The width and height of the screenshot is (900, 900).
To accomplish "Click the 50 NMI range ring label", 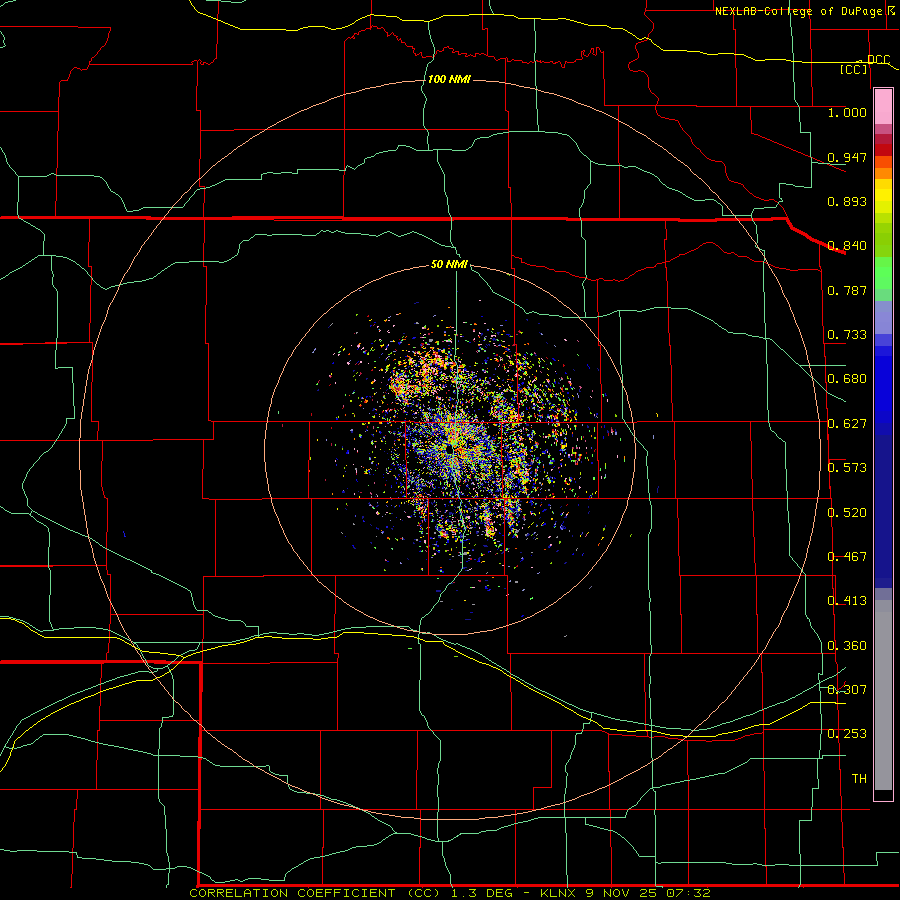I will click(449, 264).
